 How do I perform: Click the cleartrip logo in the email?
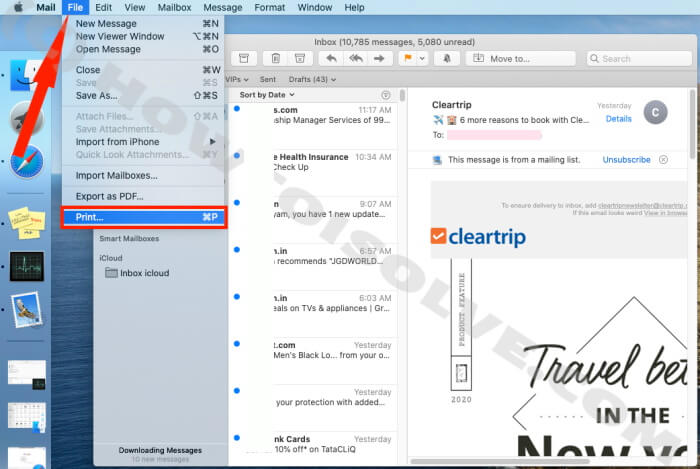coord(478,237)
